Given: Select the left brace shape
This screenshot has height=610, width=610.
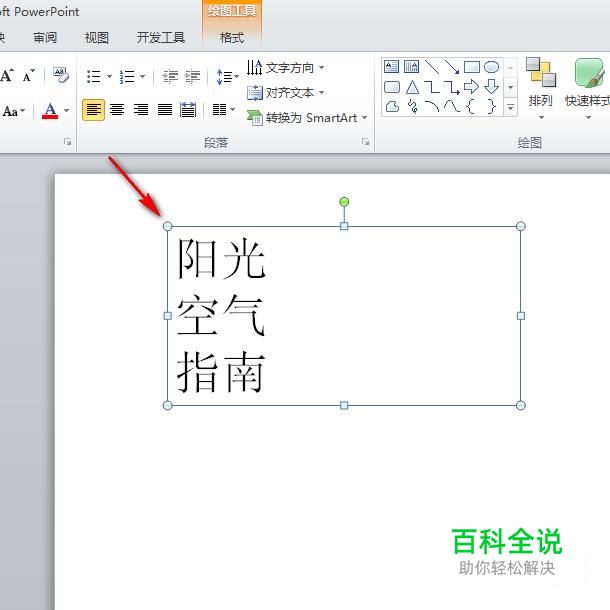Looking at the screenshot, I should click(471, 106).
